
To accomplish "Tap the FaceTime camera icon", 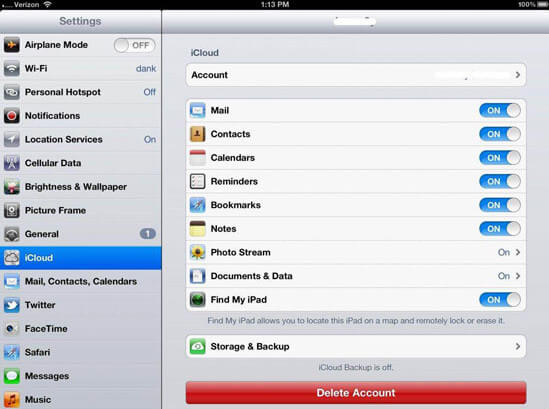I will point(12,329).
